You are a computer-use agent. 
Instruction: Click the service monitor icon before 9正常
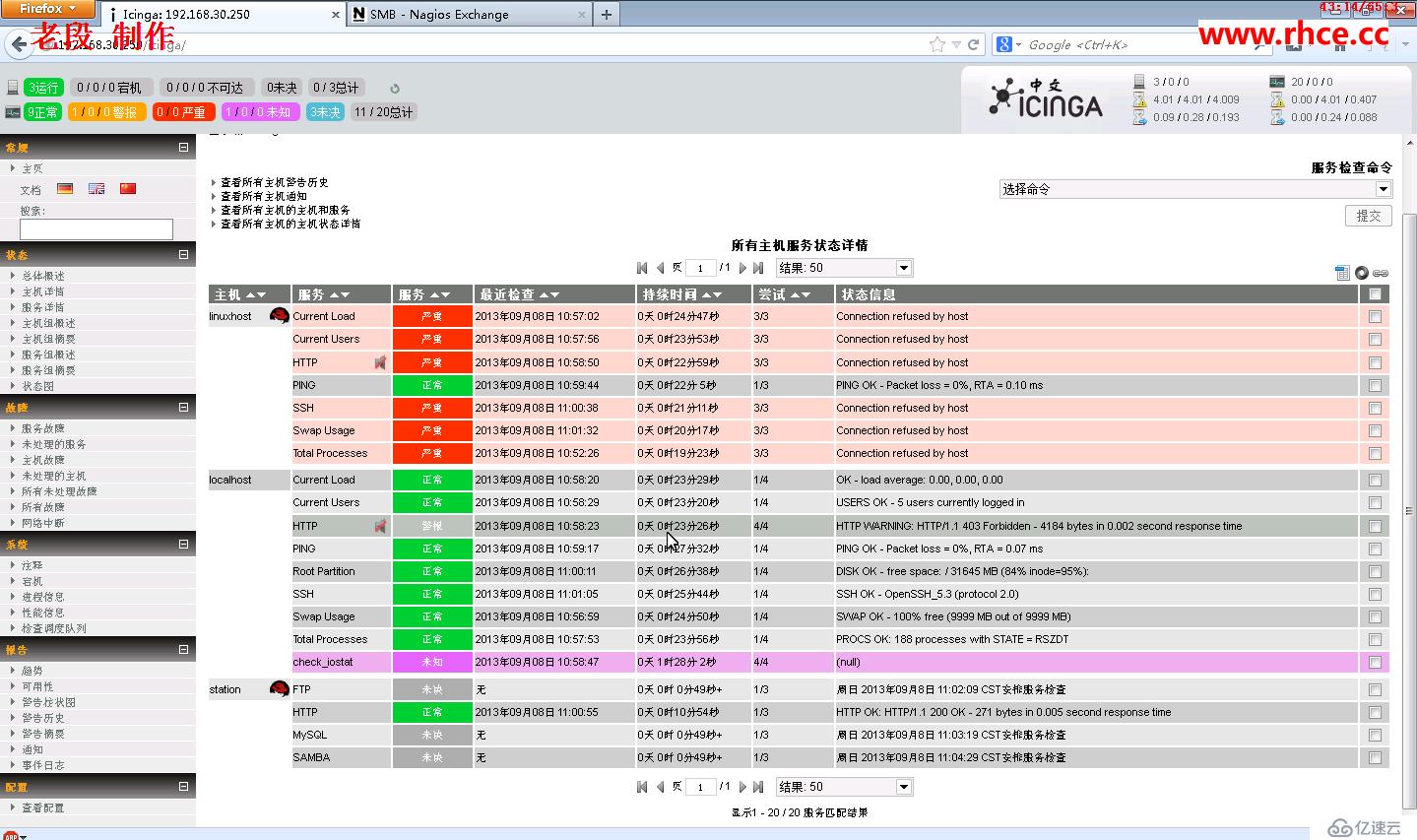point(13,112)
